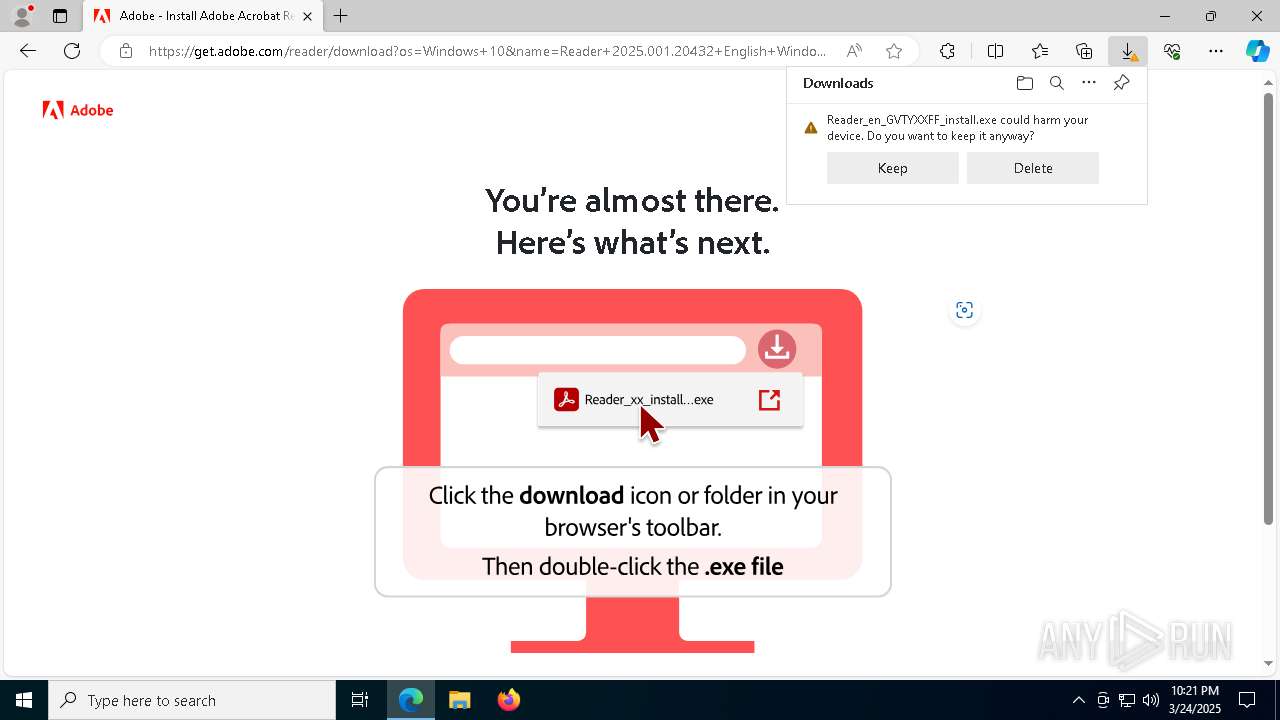Viewport: 1280px width, 720px height.
Task: Open the tab actions menu icon
Action: (x=60, y=16)
